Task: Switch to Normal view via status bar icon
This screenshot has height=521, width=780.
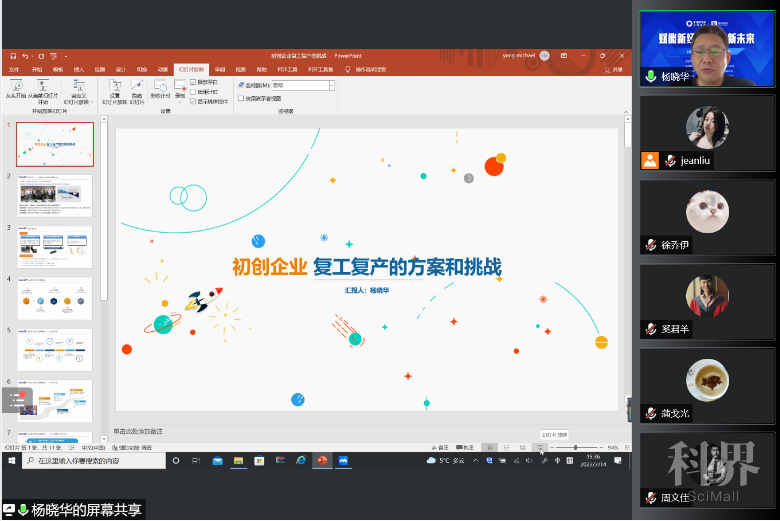Action: (x=490, y=448)
